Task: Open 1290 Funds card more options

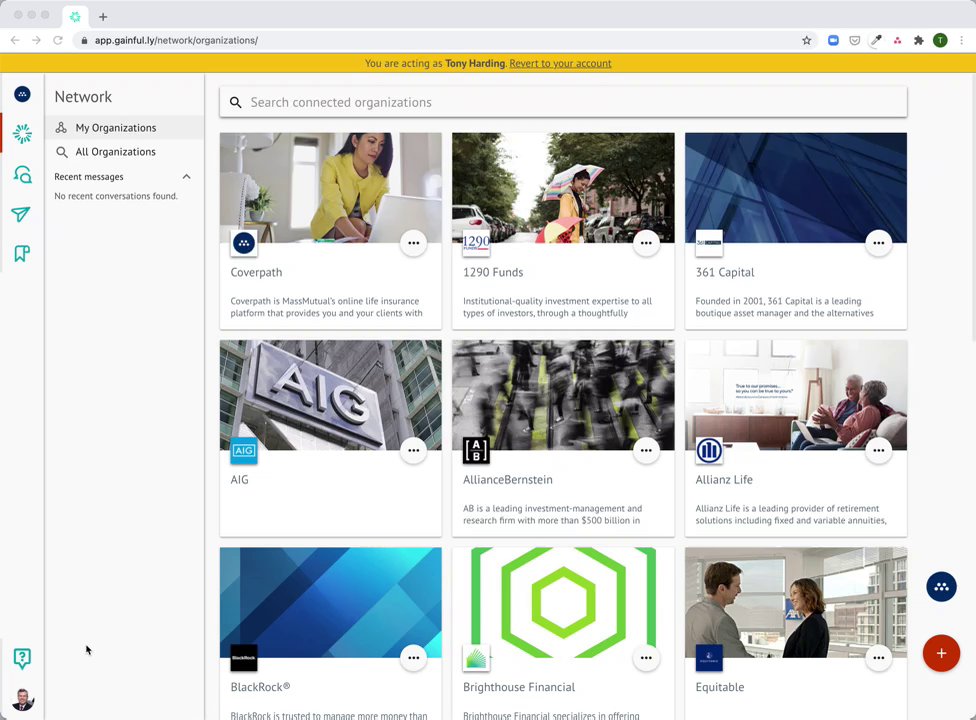Action: 646,243
